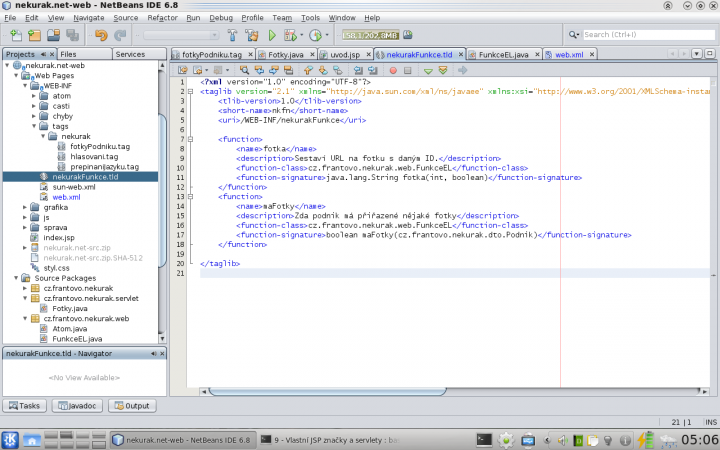
Task: Click the Undo toolbar icon
Action: 101,35
